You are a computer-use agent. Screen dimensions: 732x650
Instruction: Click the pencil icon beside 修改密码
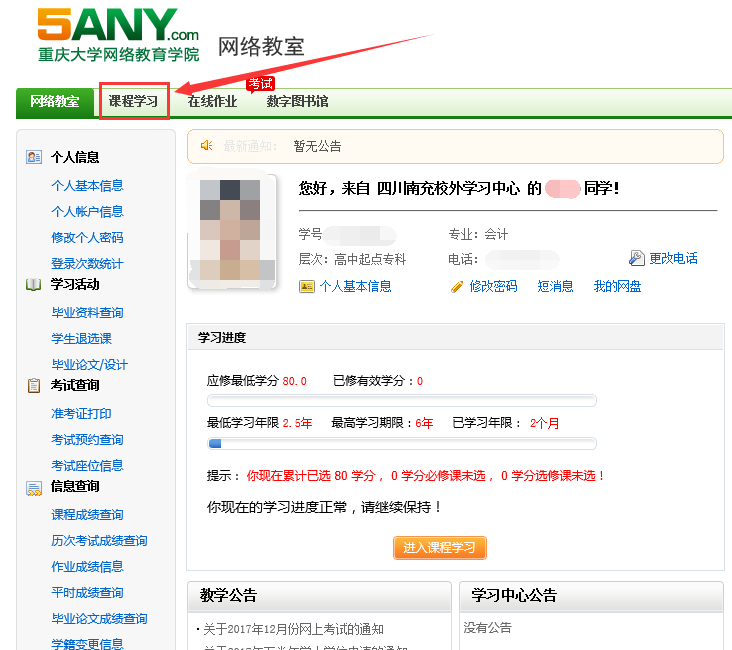pyautogui.click(x=457, y=286)
